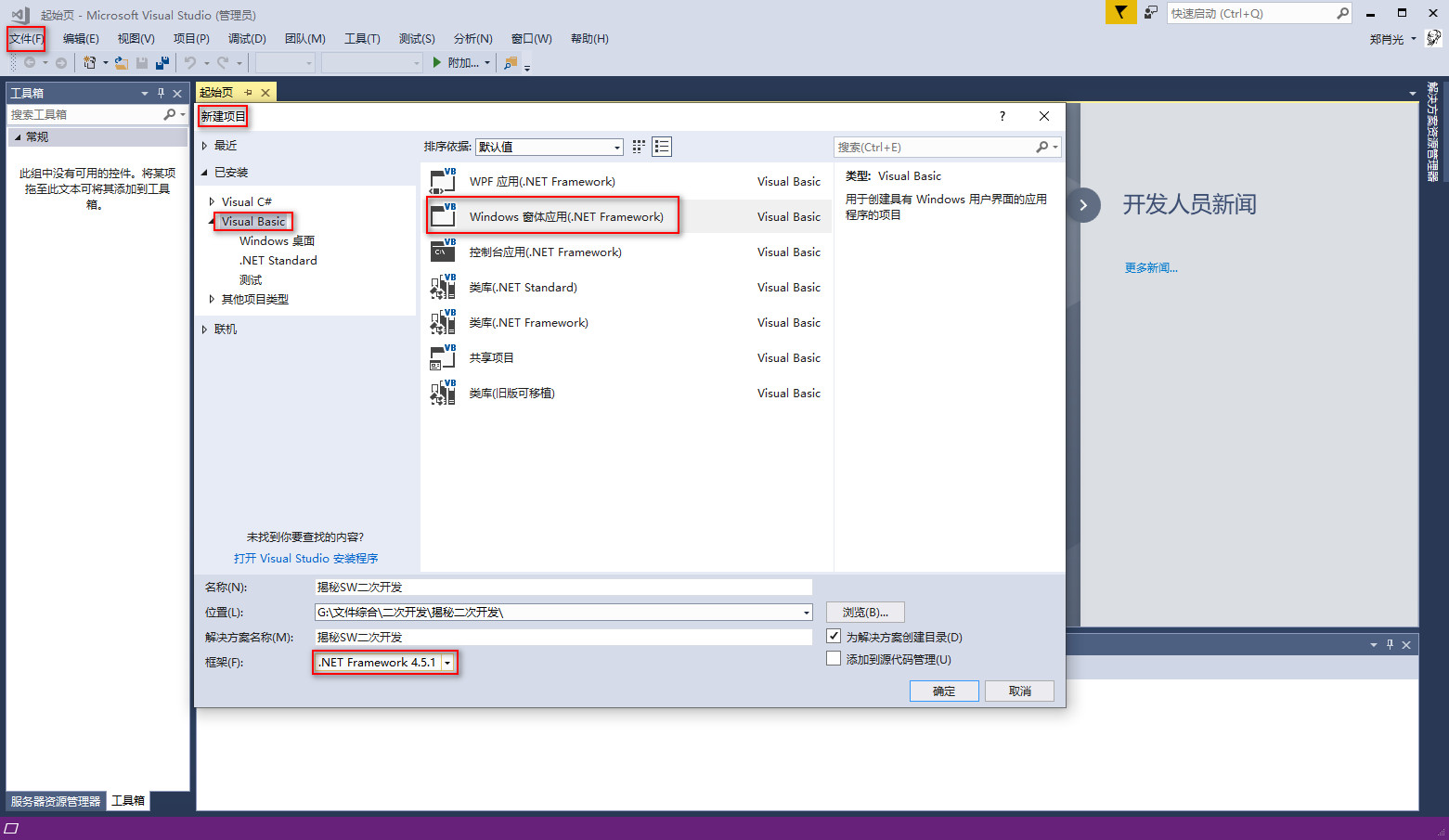Collapse the 已安装 tree node
The image size is (1449, 840).
tap(204, 173)
